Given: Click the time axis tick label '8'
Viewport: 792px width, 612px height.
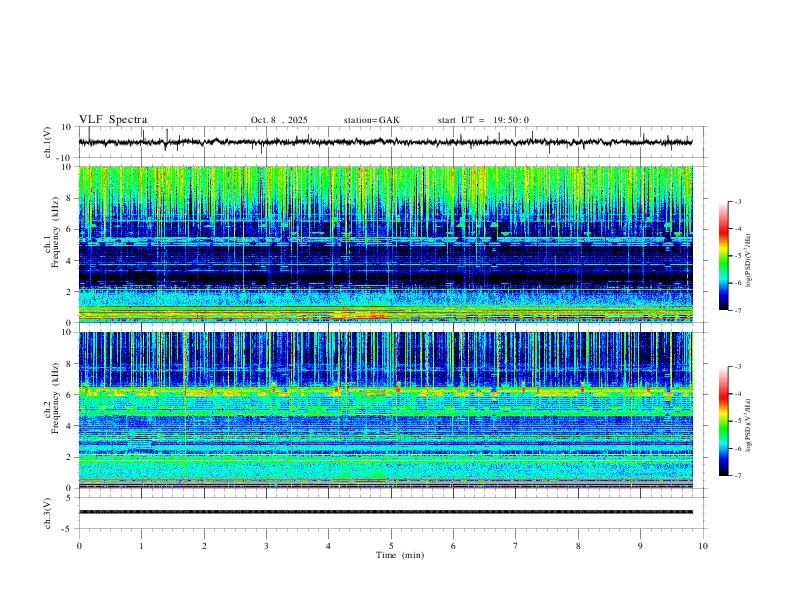Looking at the screenshot, I should pyautogui.click(x=578, y=546).
